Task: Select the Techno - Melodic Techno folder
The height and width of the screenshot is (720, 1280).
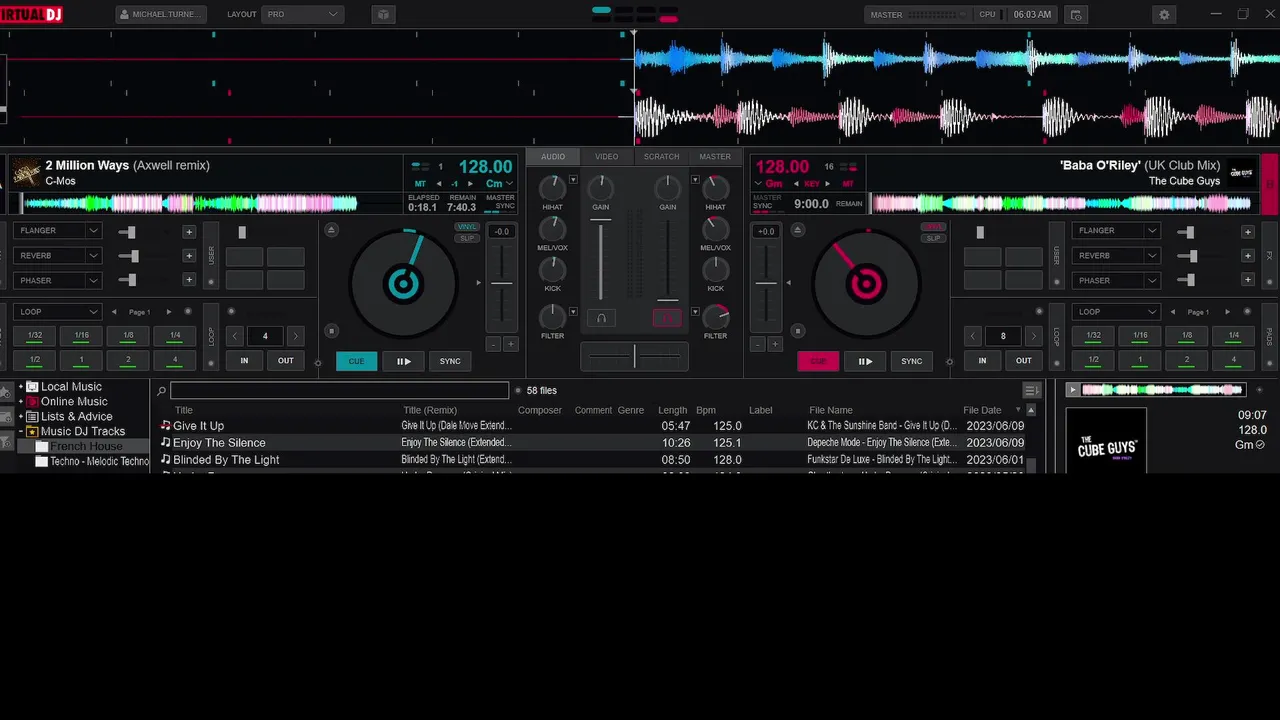Action: (x=92, y=462)
